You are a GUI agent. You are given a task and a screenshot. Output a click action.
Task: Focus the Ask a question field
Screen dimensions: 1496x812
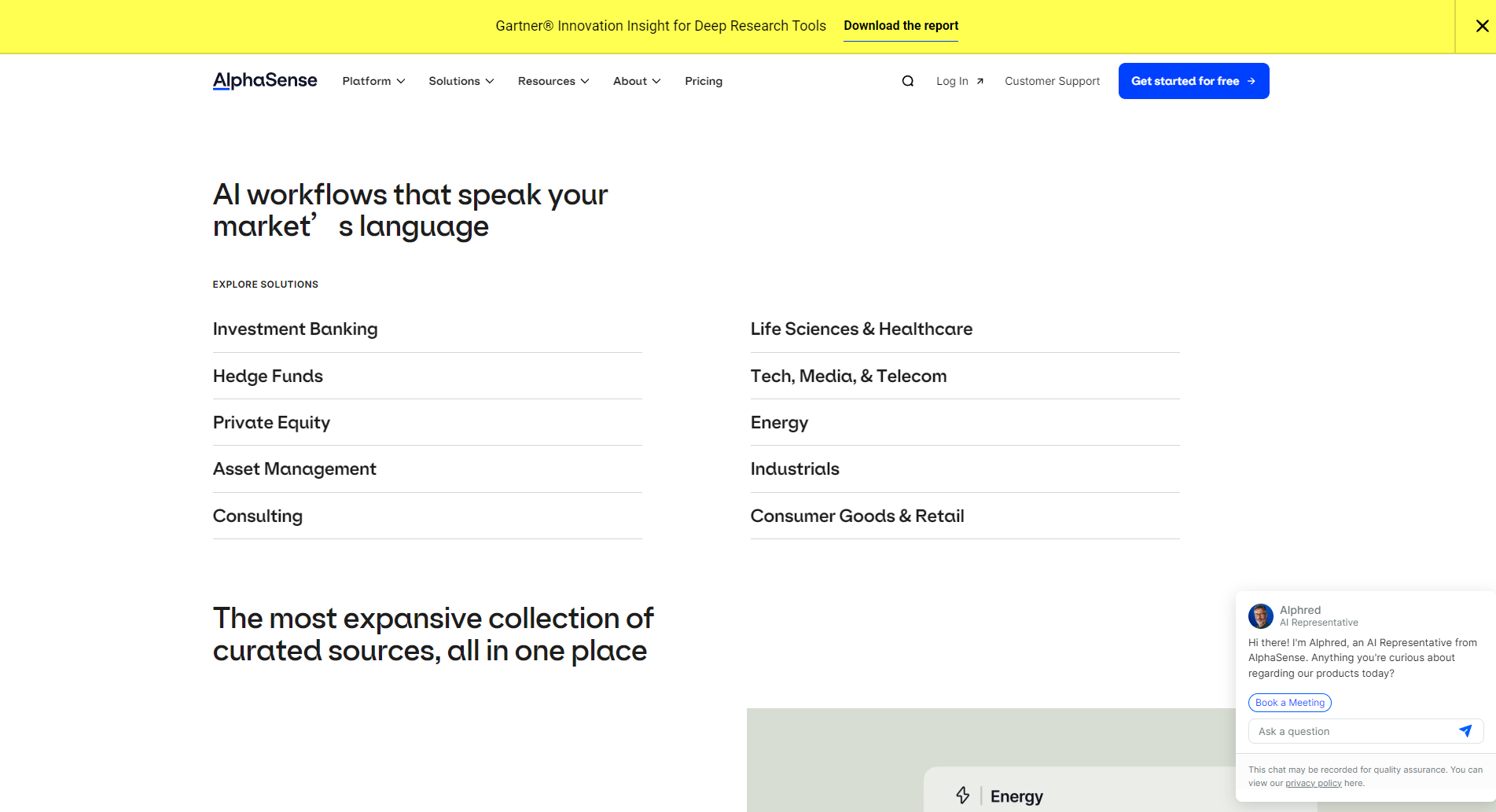[x=1352, y=731]
